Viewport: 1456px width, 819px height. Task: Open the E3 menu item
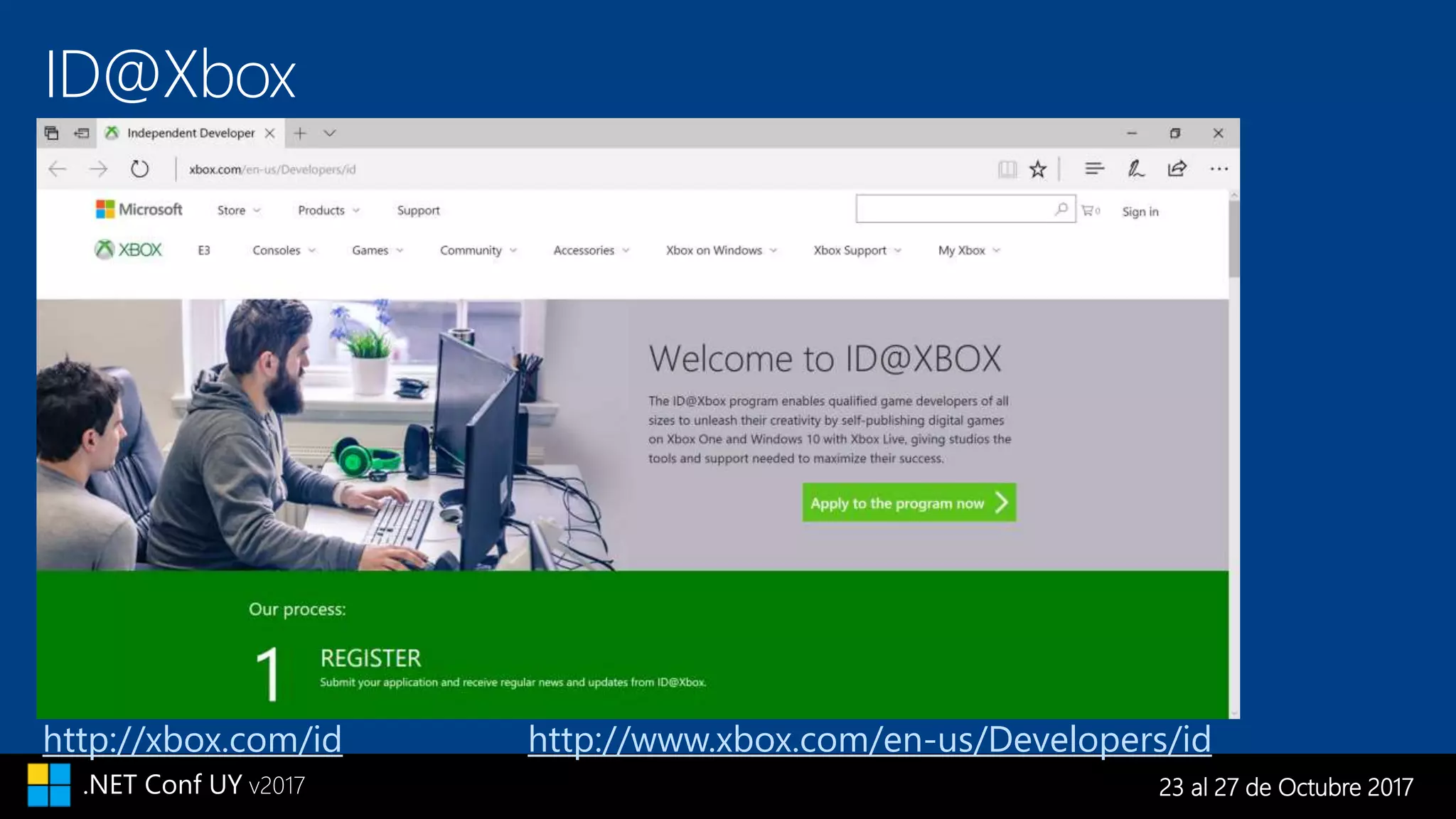[x=204, y=250]
